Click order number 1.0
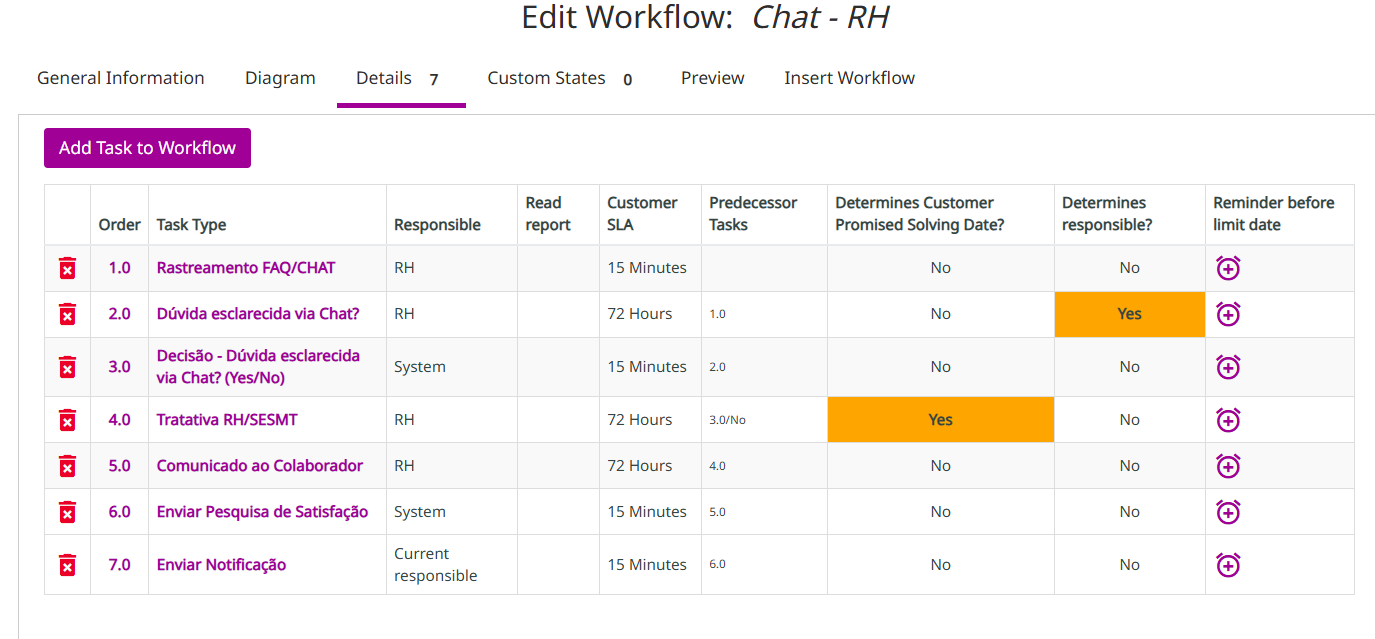1375x639 pixels. click(x=119, y=268)
